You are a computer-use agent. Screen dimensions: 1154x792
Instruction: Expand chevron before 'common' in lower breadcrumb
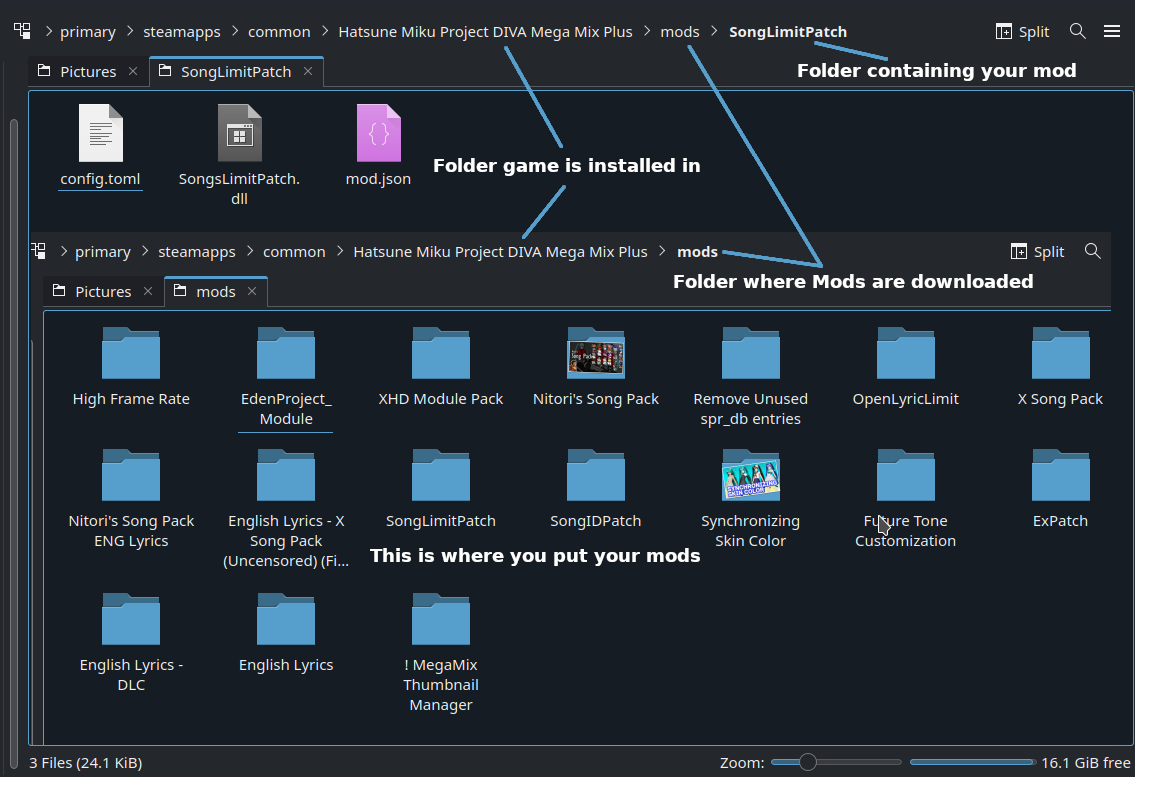coord(249,251)
